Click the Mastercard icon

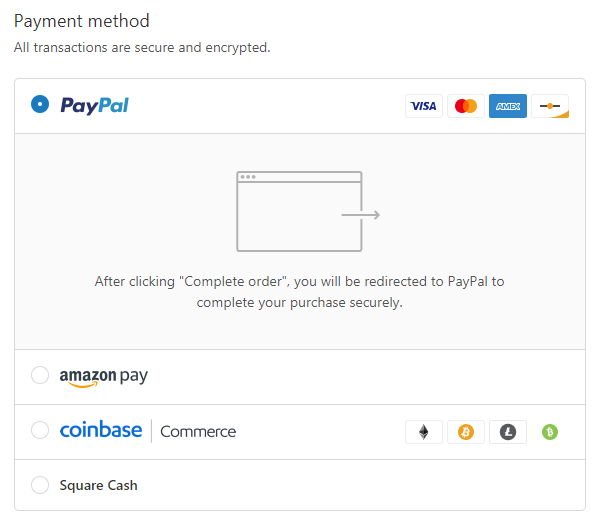click(466, 106)
